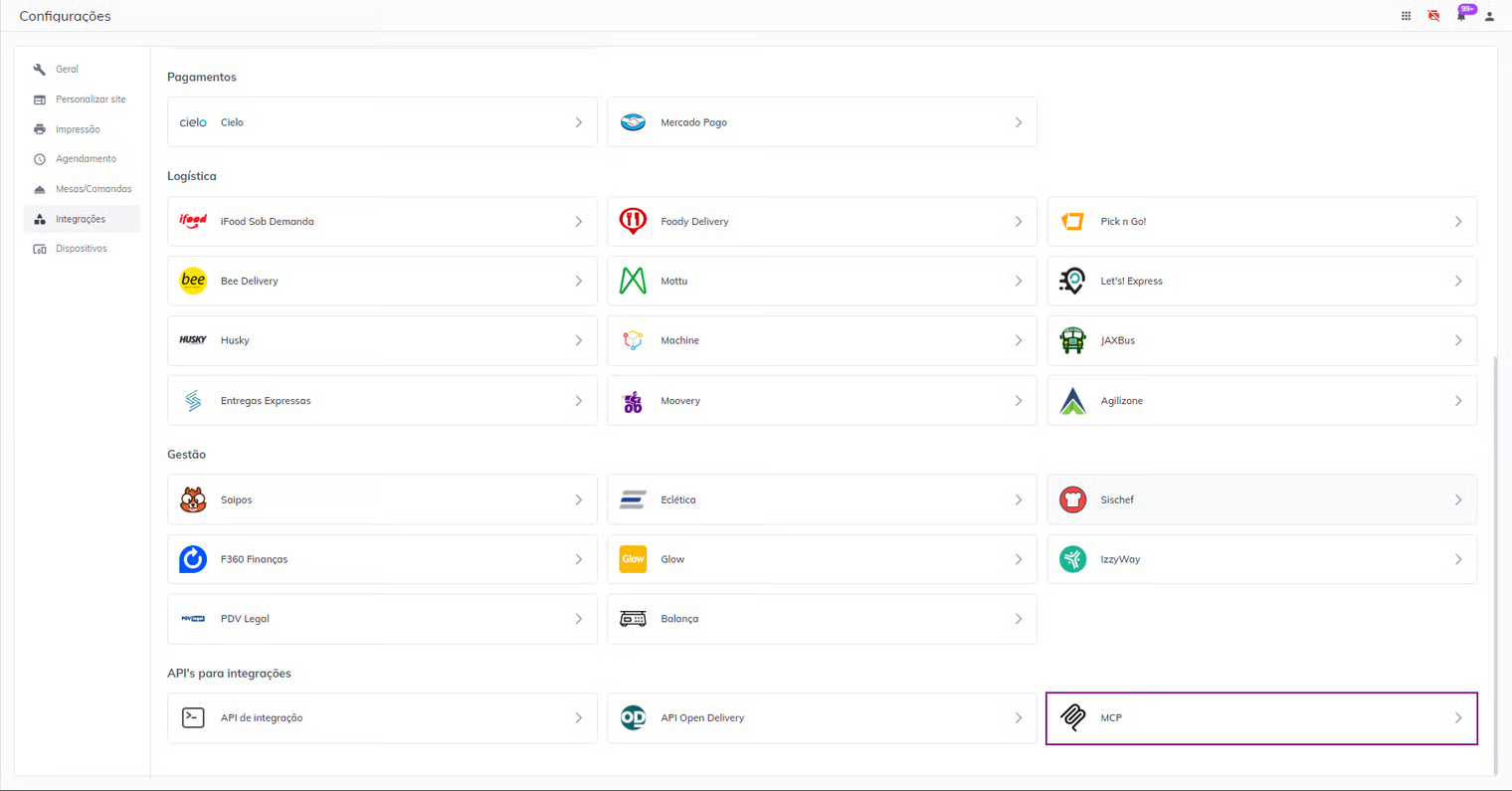Click the green Mottu logo icon

(633, 281)
